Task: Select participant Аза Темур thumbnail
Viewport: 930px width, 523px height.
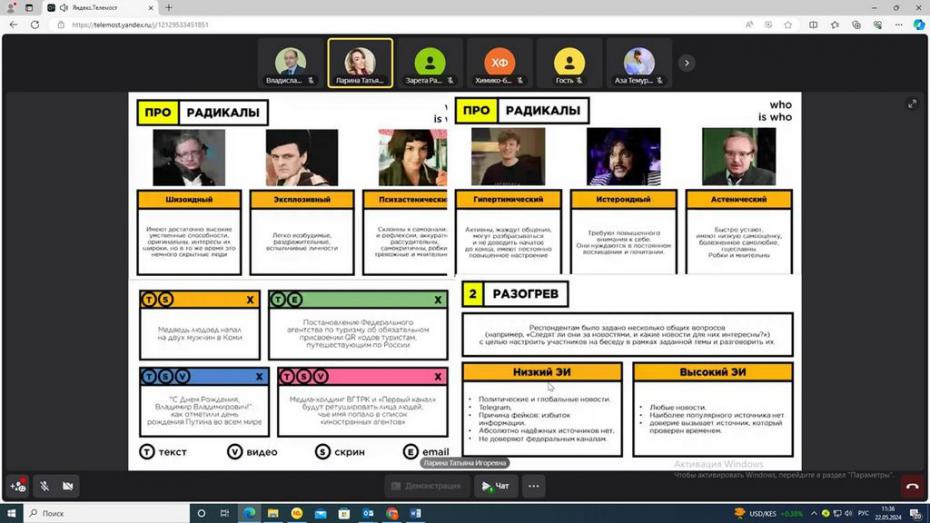Action: click(639, 63)
